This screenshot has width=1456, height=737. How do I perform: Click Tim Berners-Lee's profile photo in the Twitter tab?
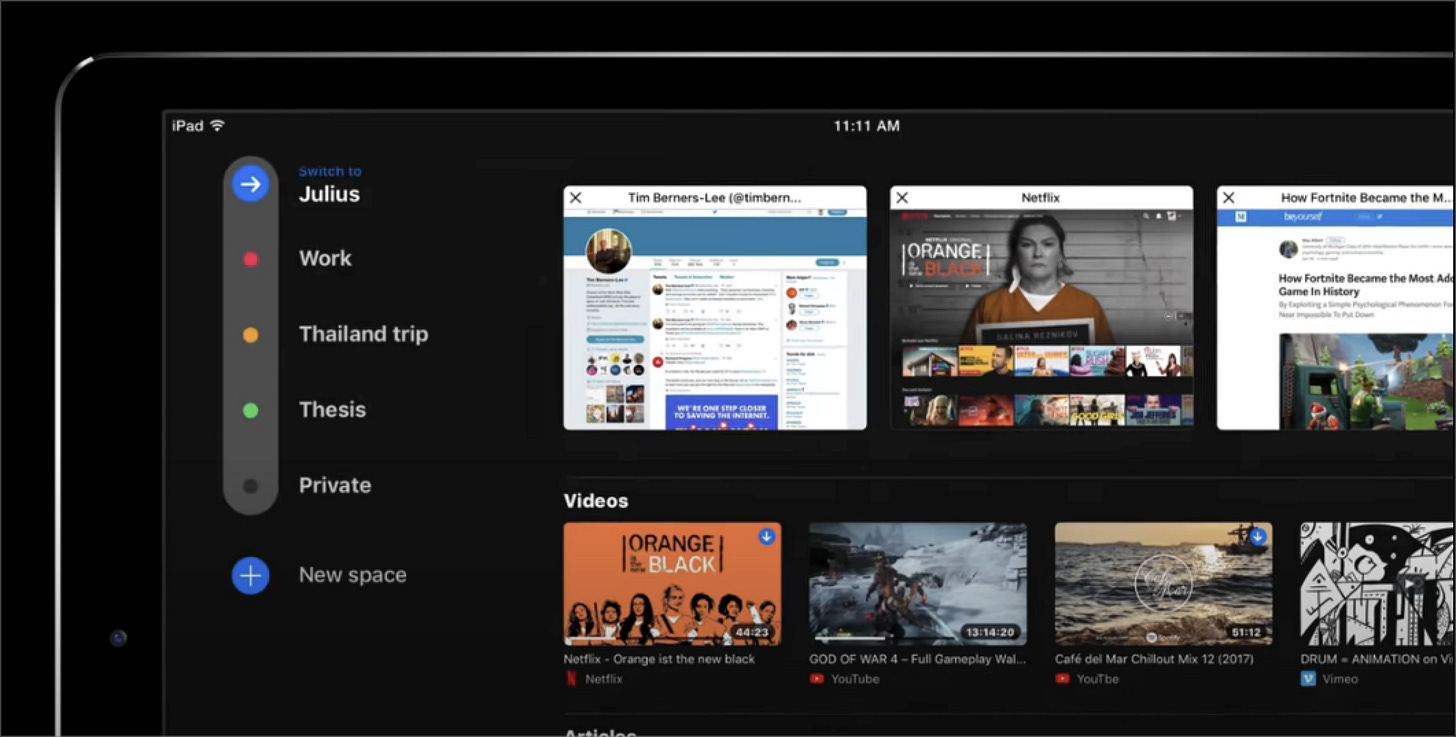608,251
